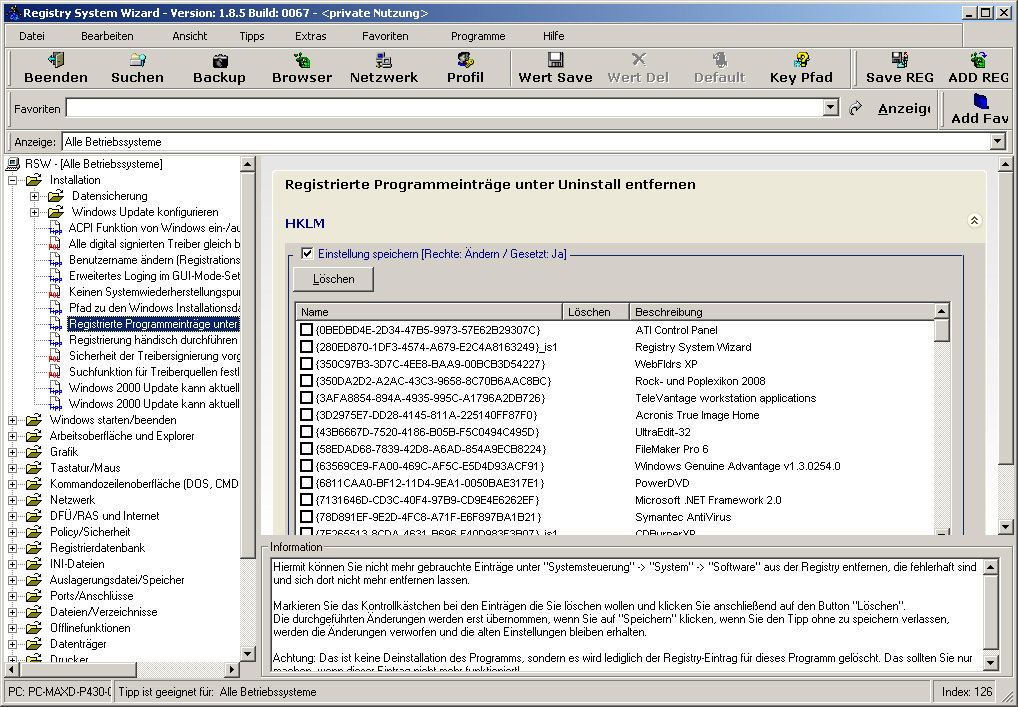Expand Windows Update konfigurieren node
1018x707 pixels.
click(34, 212)
